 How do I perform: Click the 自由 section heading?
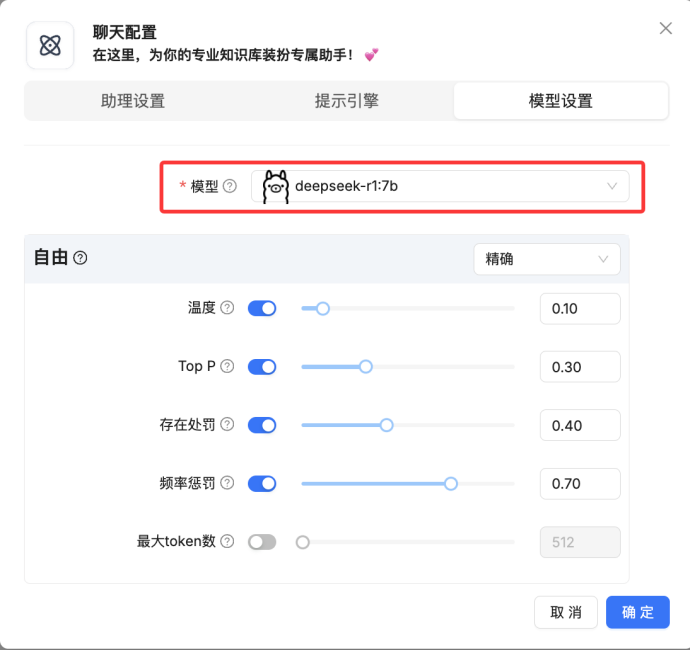pyautogui.click(x=51, y=257)
